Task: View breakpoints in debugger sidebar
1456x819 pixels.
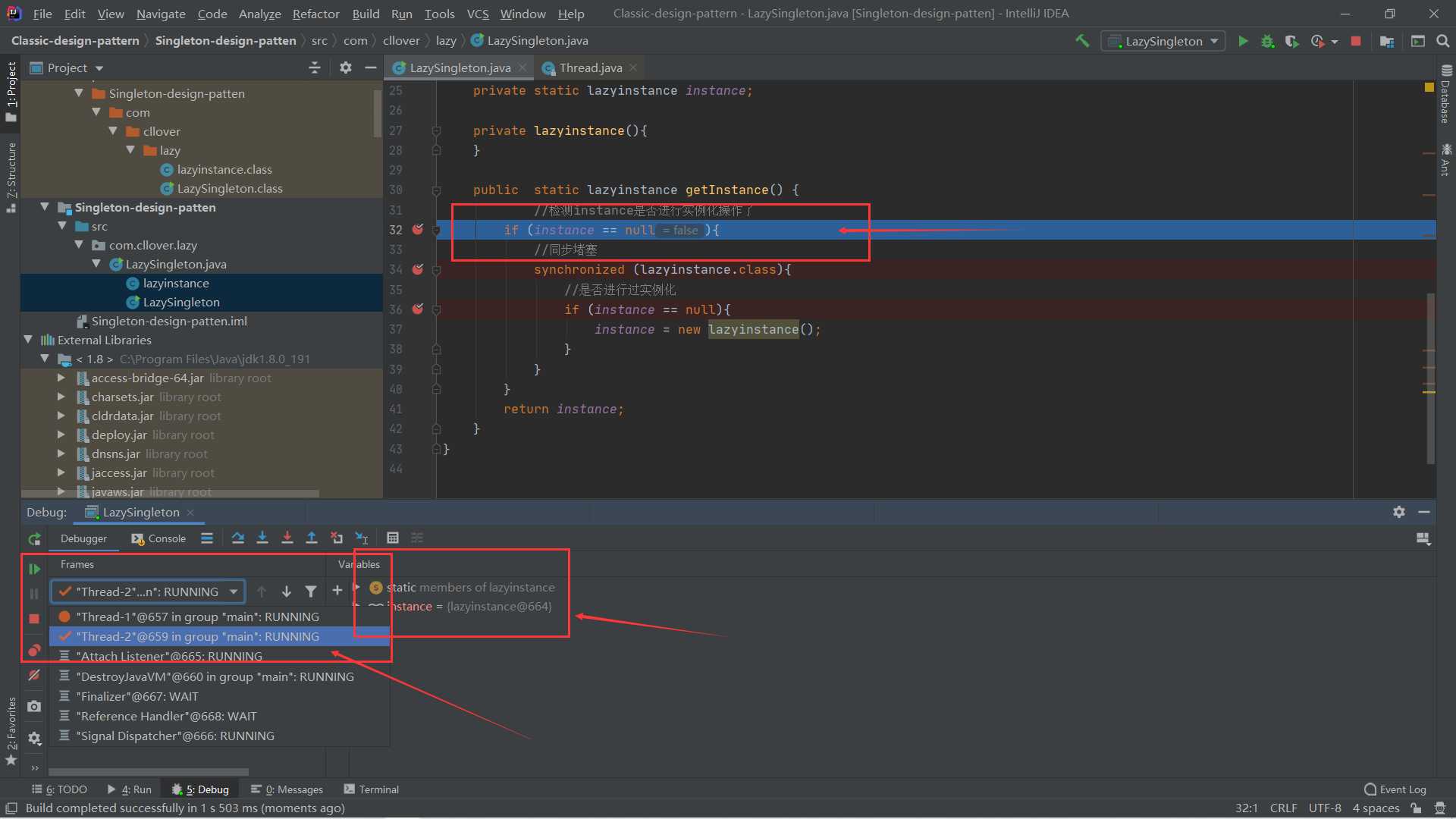Action: tap(34, 650)
